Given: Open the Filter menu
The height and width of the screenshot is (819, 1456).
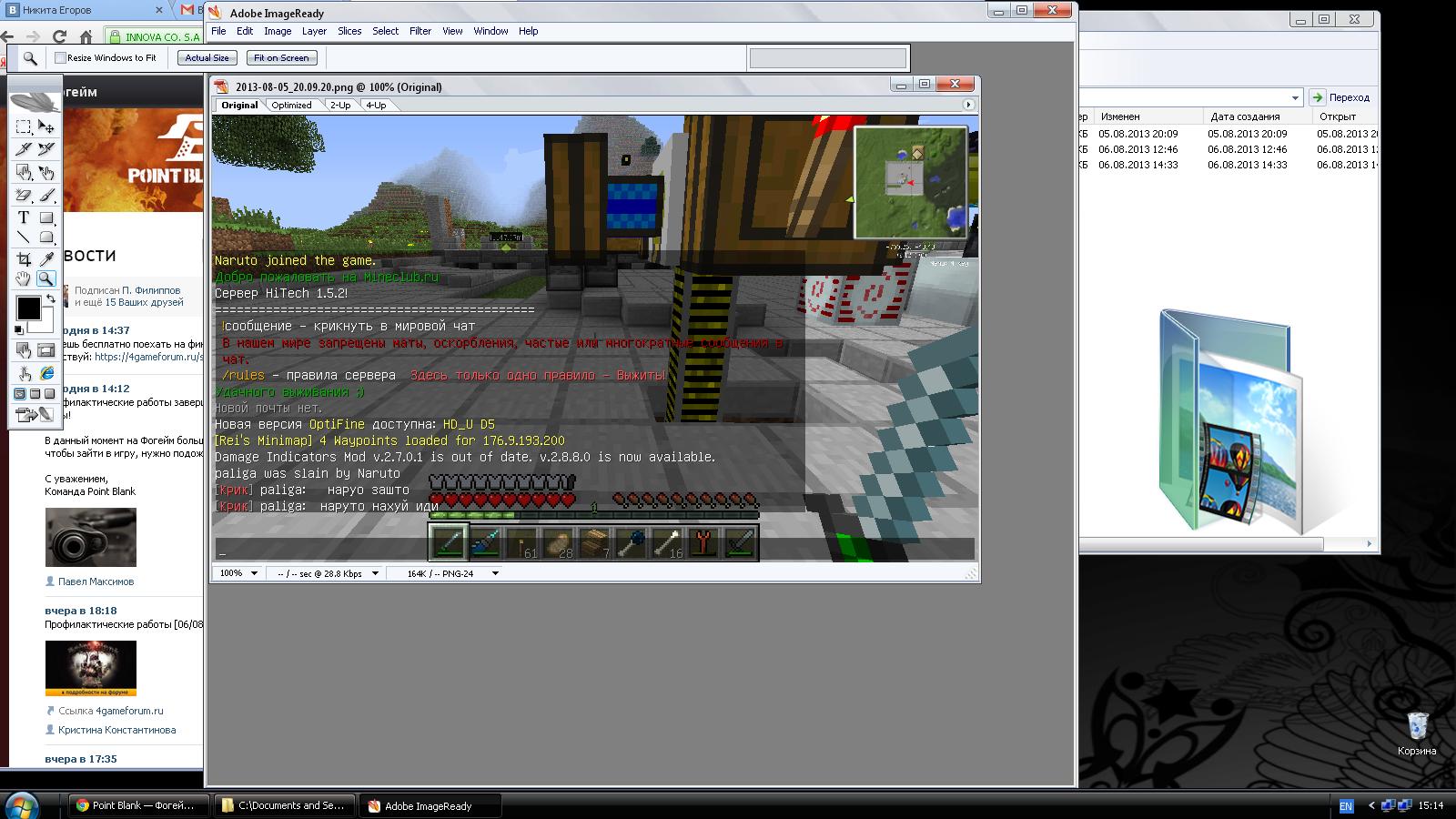Looking at the screenshot, I should (420, 31).
